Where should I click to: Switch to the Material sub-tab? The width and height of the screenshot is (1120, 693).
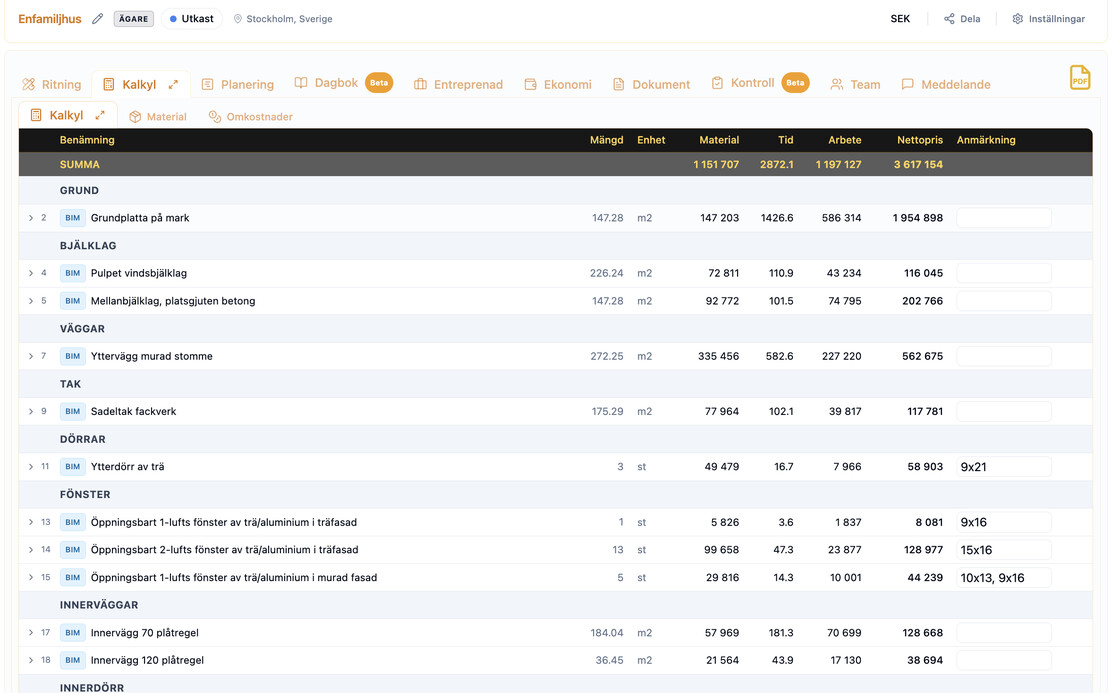coord(158,116)
